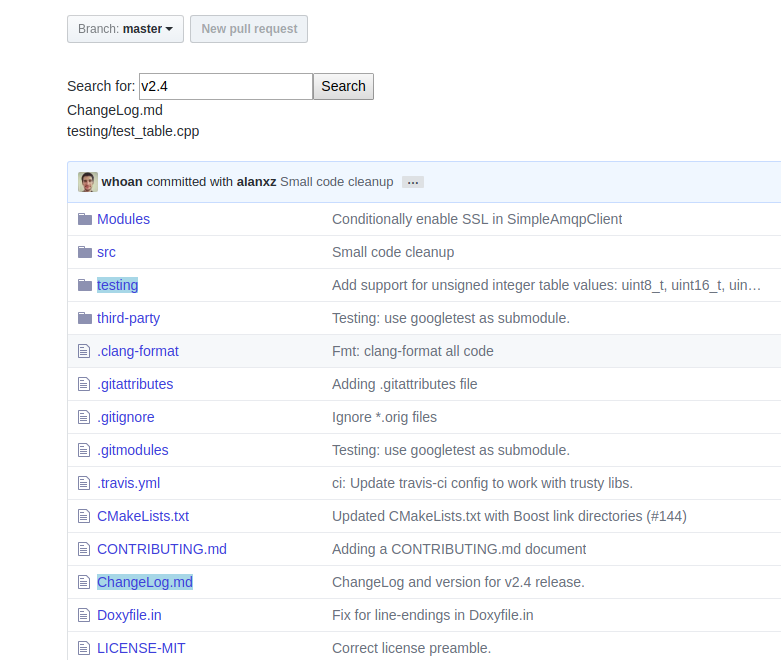Open the CMakeLists.txt file link
Screen dimensions: 781x660
coord(143,516)
